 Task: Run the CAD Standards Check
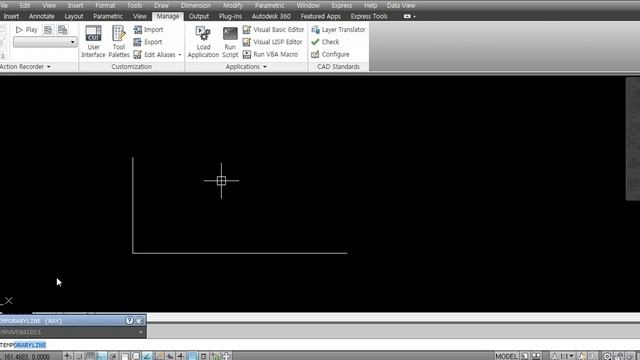click(x=325, y=42)
